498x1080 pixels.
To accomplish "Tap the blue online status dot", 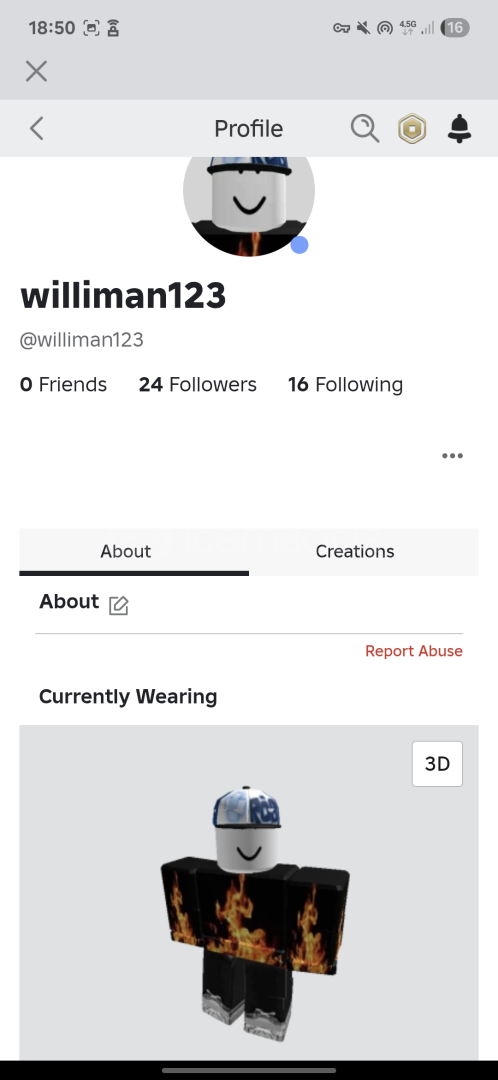I will (x=299, y=245).
